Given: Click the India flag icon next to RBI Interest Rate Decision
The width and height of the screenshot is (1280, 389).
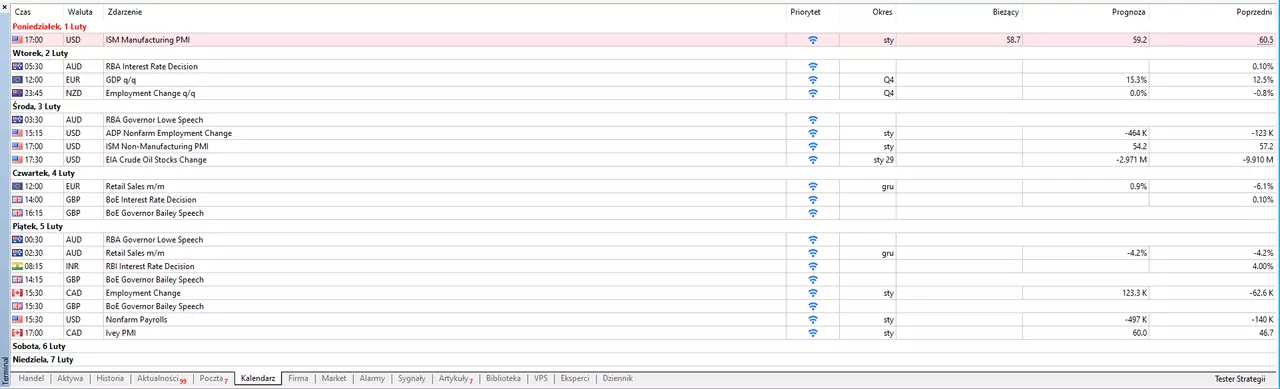Looking at the screenshot, I should click(17, 267).
